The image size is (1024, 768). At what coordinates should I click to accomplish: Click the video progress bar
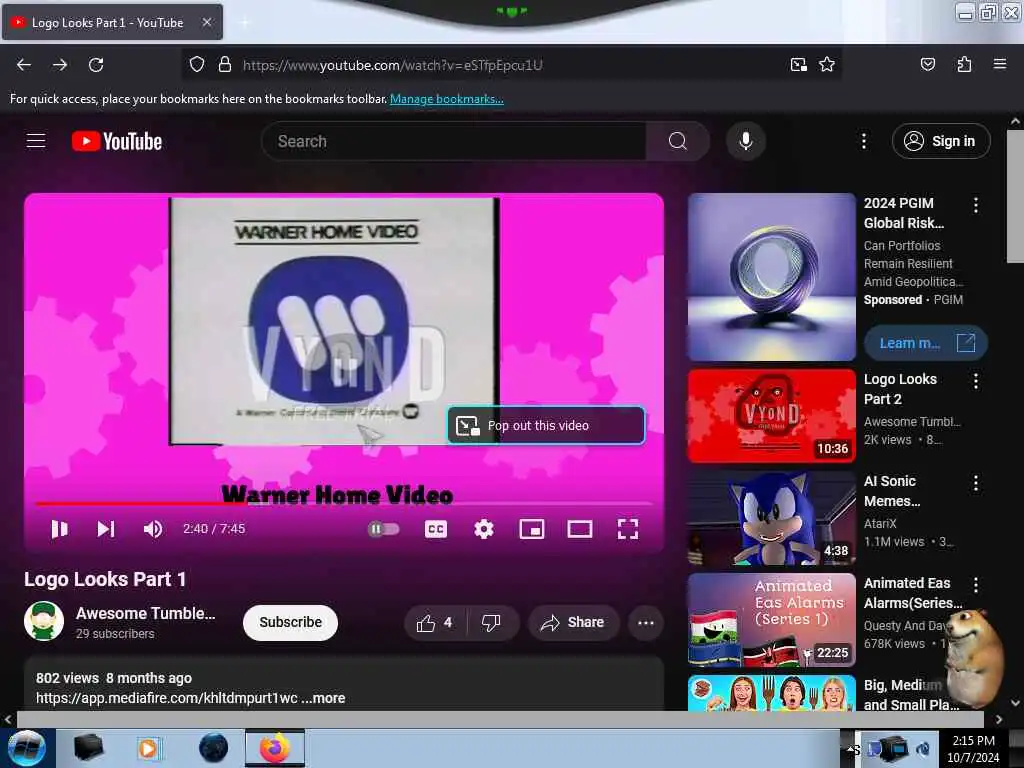(344, 504)
